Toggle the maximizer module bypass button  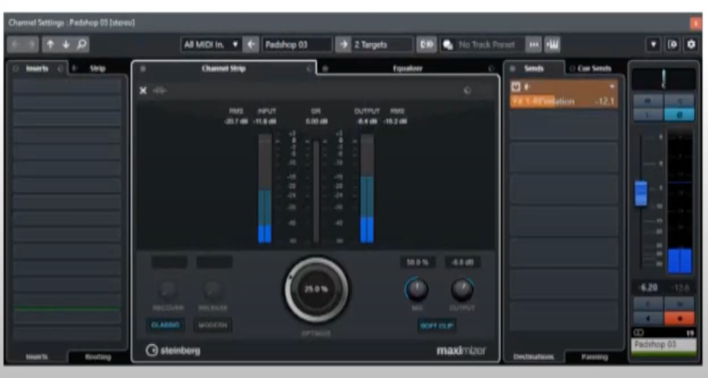pos(467,91)
